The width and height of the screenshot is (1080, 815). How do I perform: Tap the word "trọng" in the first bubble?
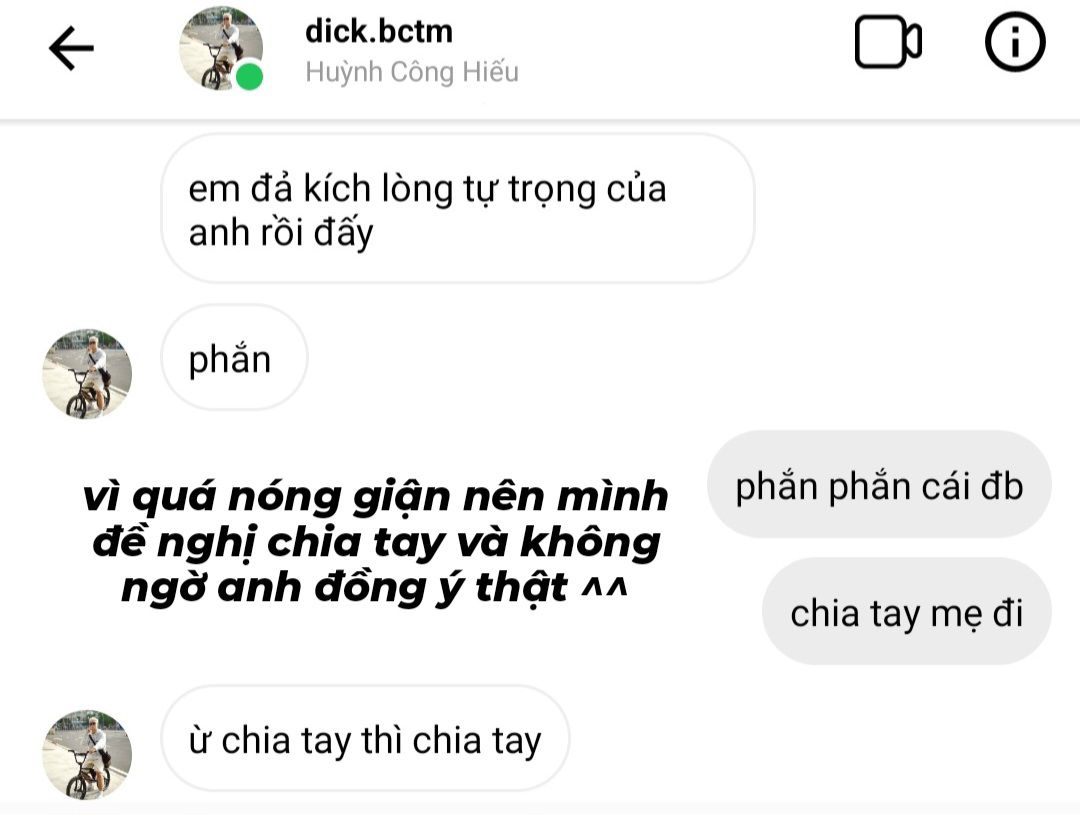click(552, 189)
